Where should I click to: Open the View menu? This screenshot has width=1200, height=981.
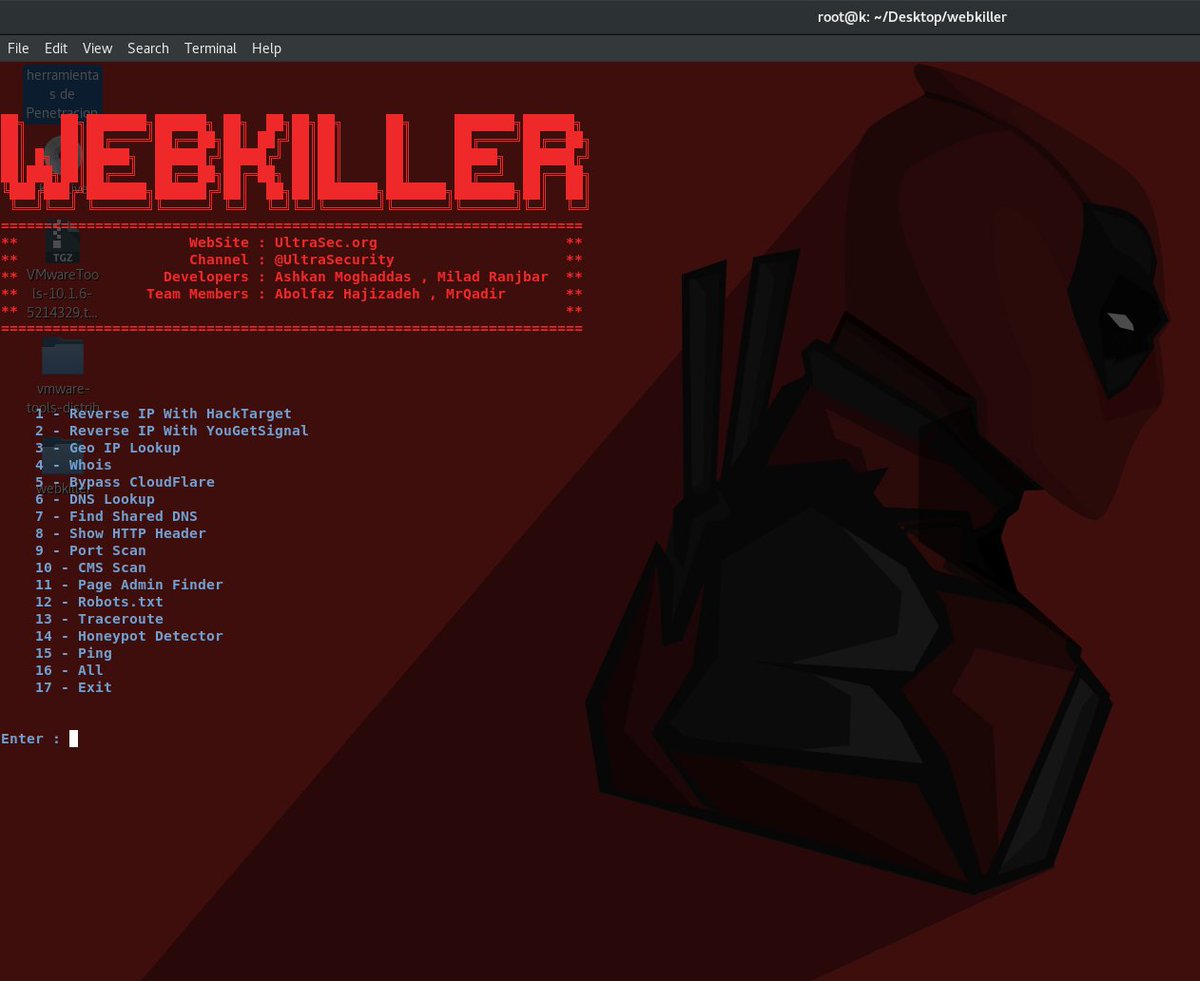point(97,47)
